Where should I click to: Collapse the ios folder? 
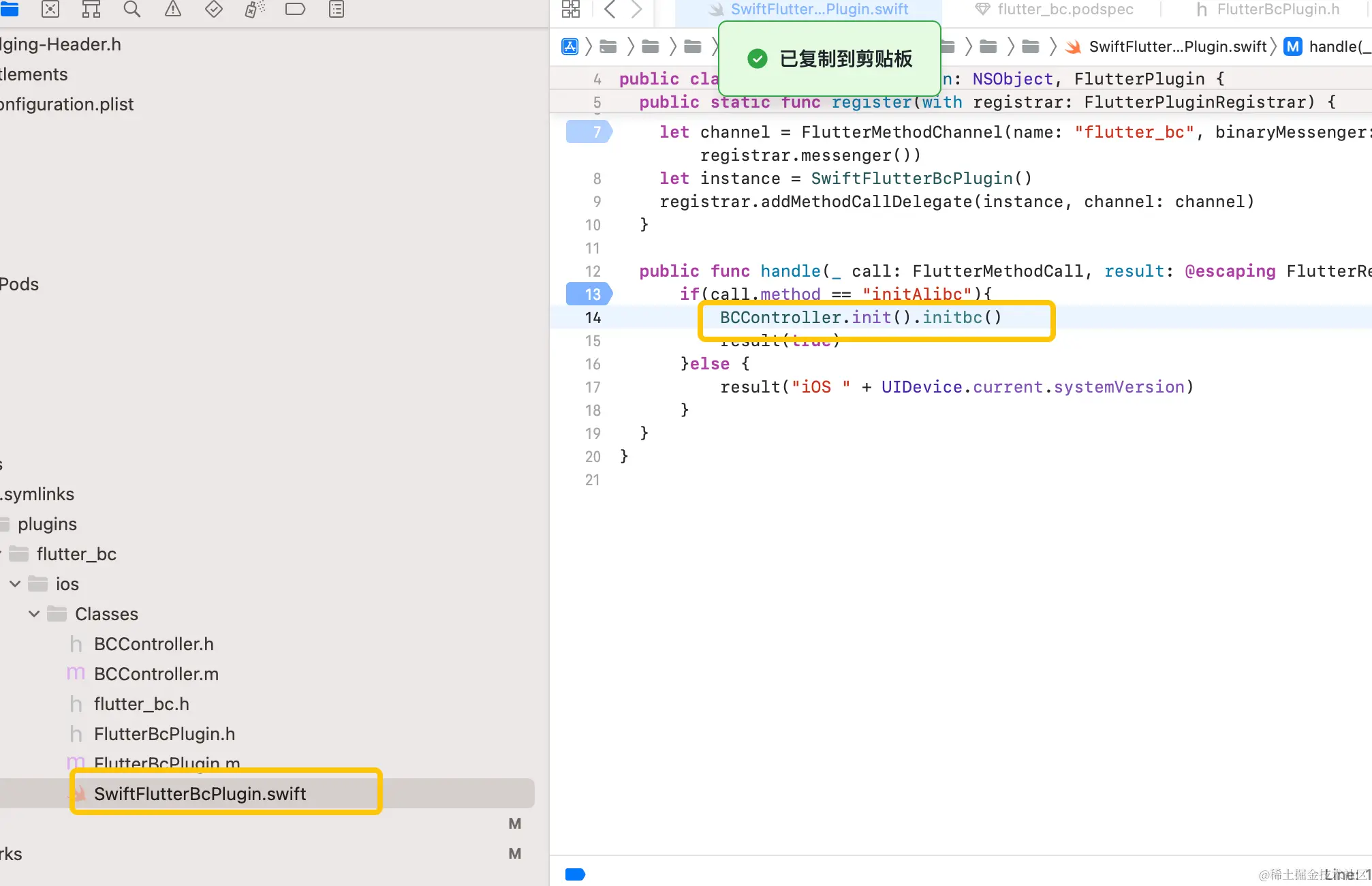(15, 584)
